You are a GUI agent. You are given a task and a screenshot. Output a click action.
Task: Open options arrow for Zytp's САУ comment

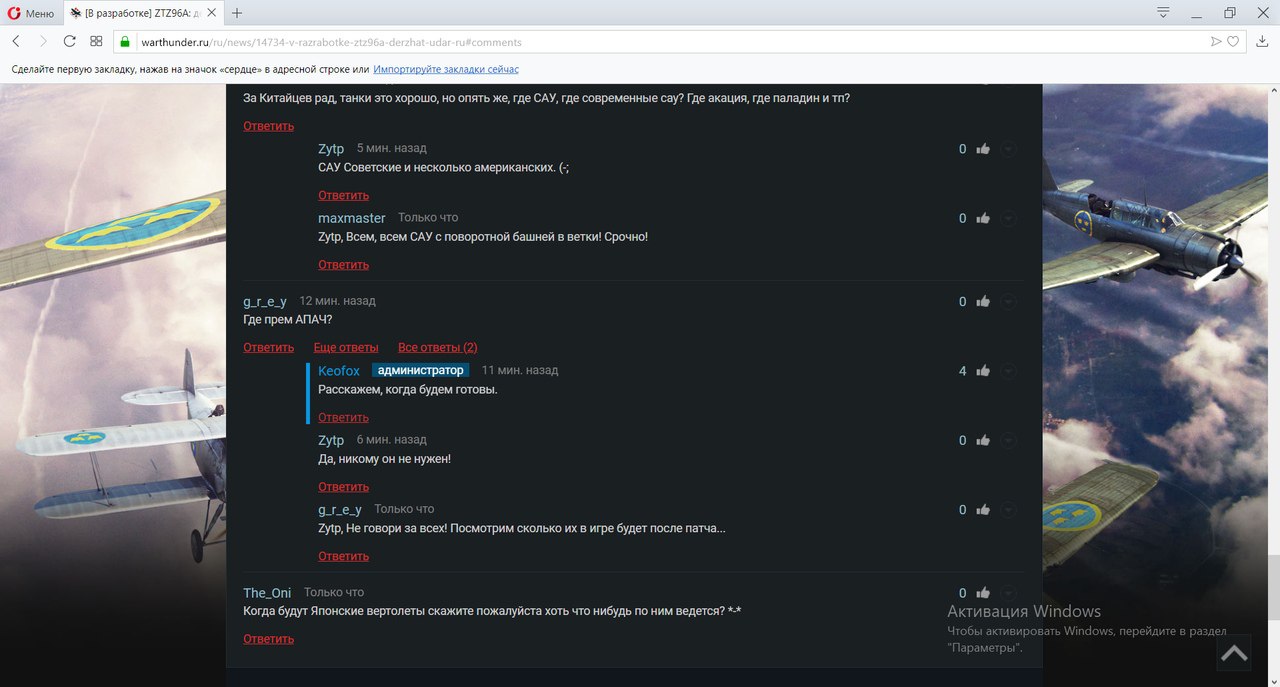[x=1008, y=149]
